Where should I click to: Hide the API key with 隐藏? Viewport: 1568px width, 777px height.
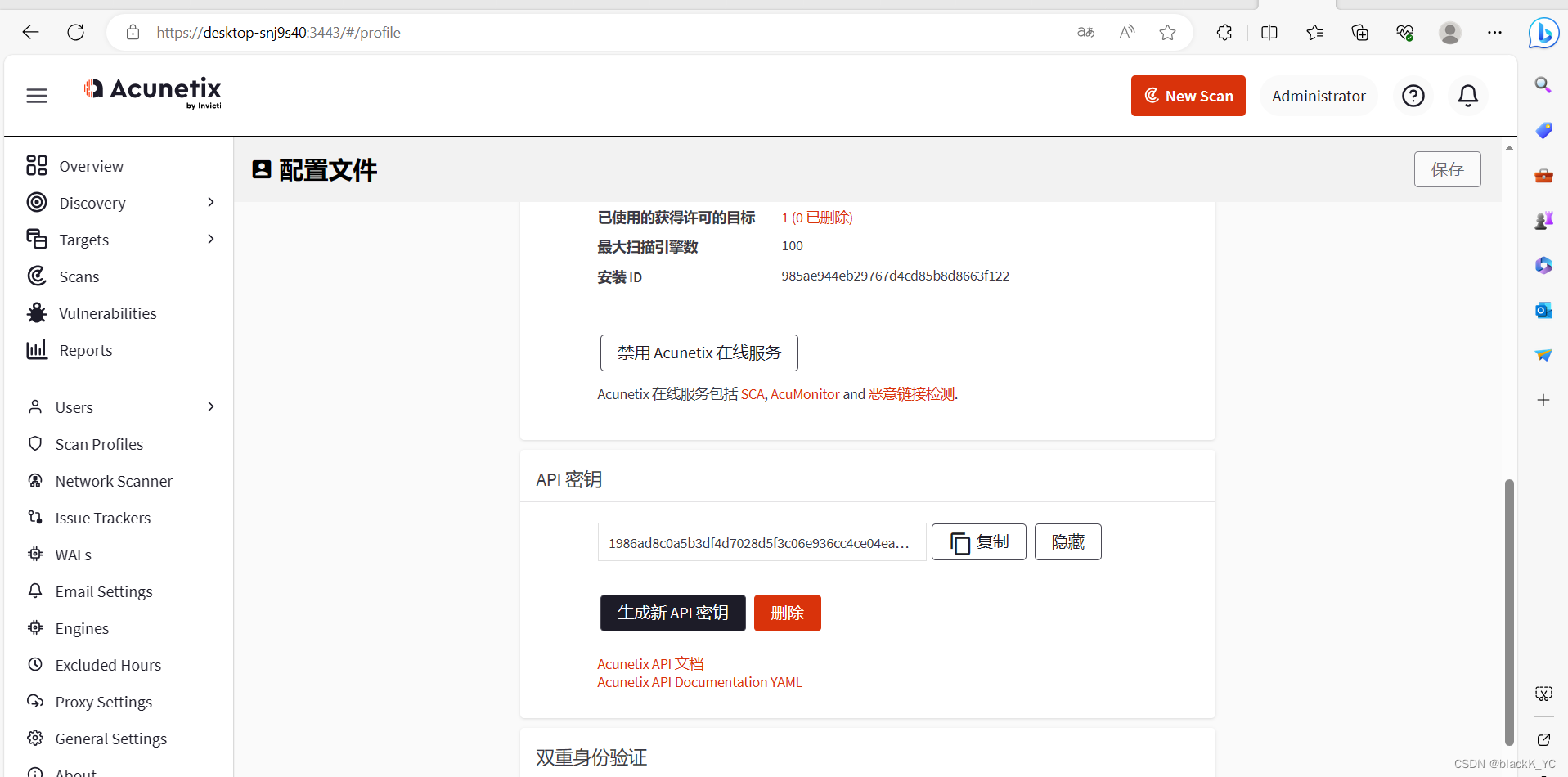coord(1068,542)
